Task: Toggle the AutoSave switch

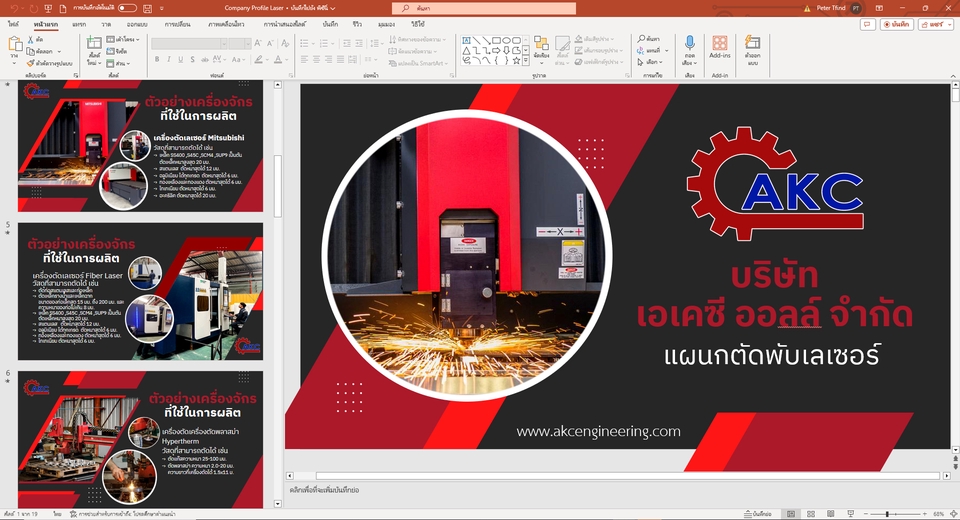Action: 127,8
